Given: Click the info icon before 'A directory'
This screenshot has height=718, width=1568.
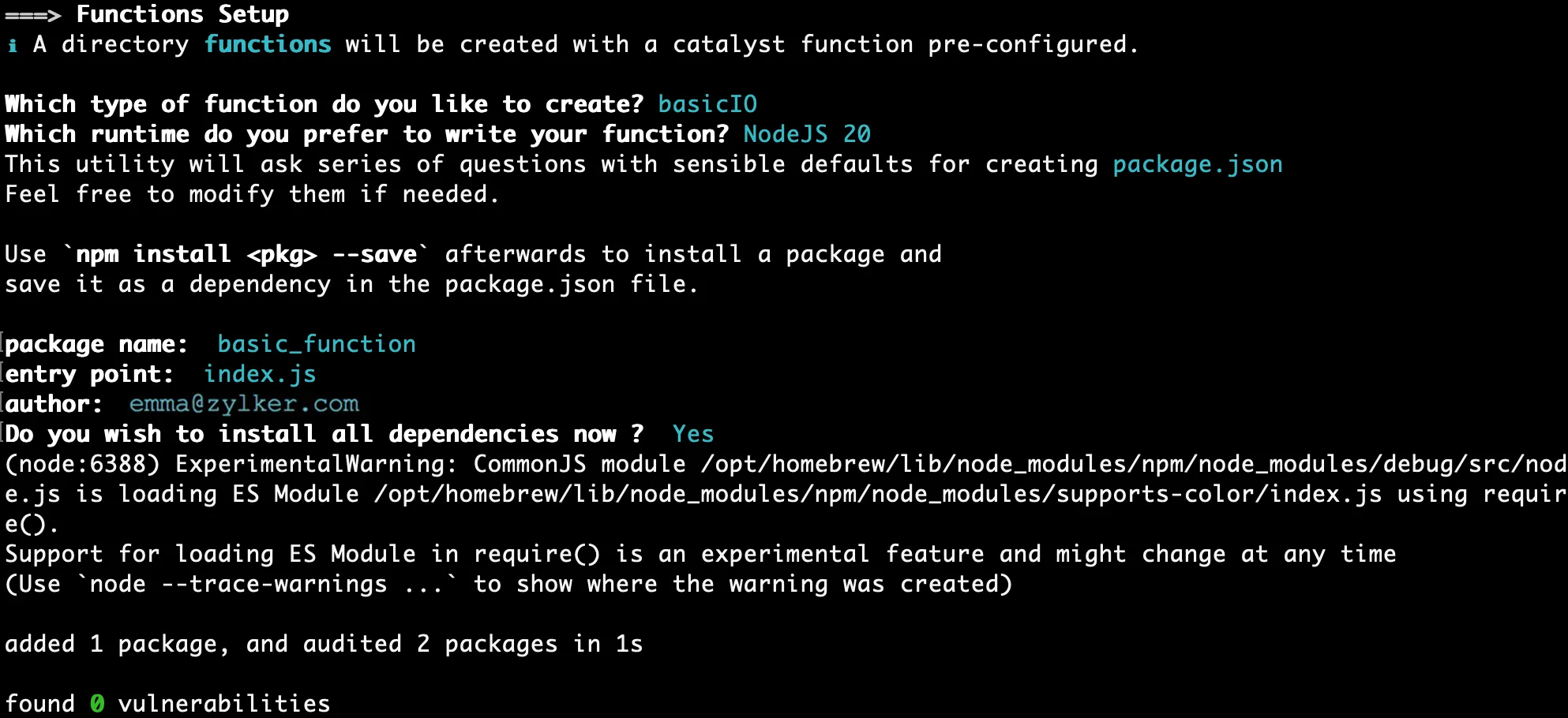Looking at the screenshot, I should pos(13,46).
